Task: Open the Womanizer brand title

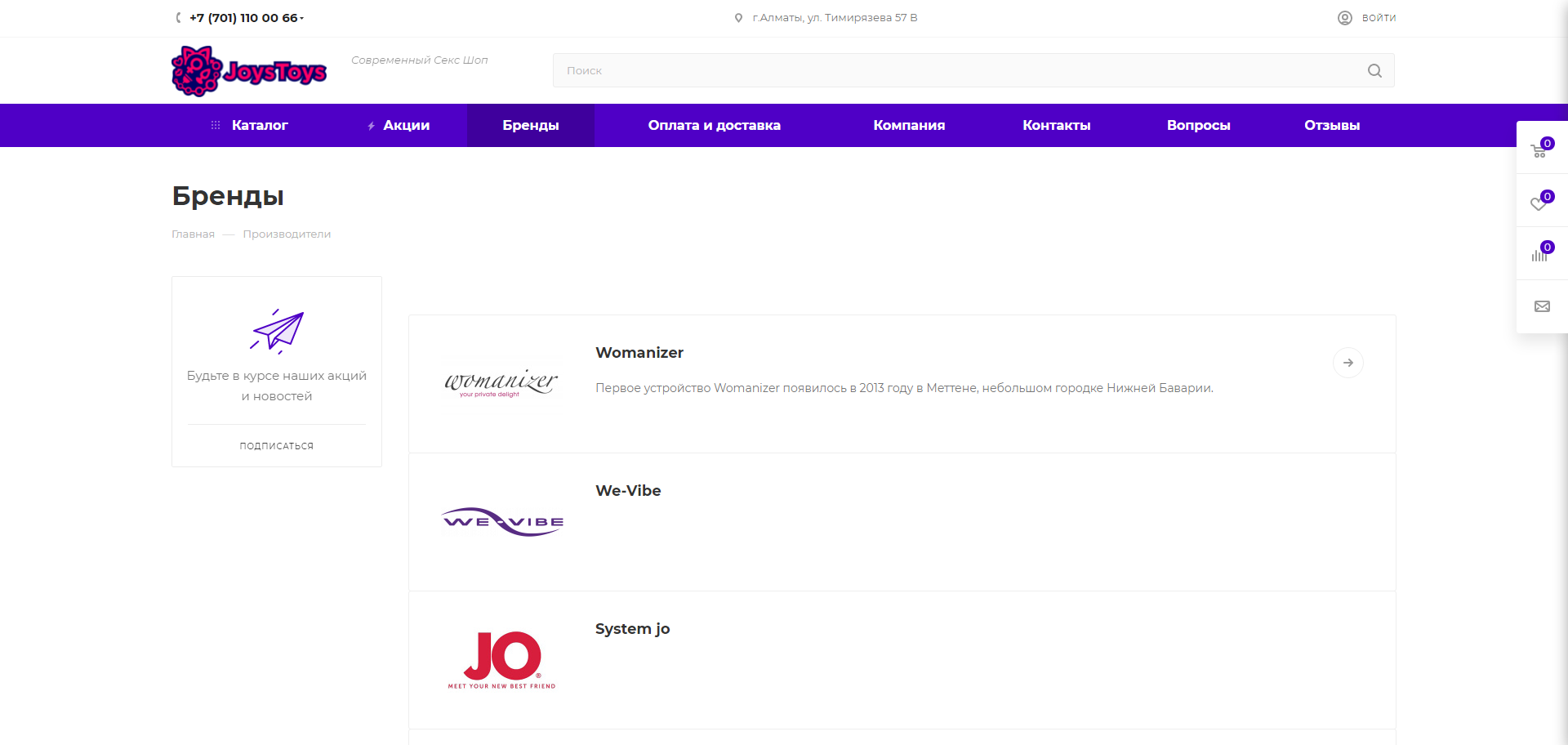Action: (x=639, y=352)
